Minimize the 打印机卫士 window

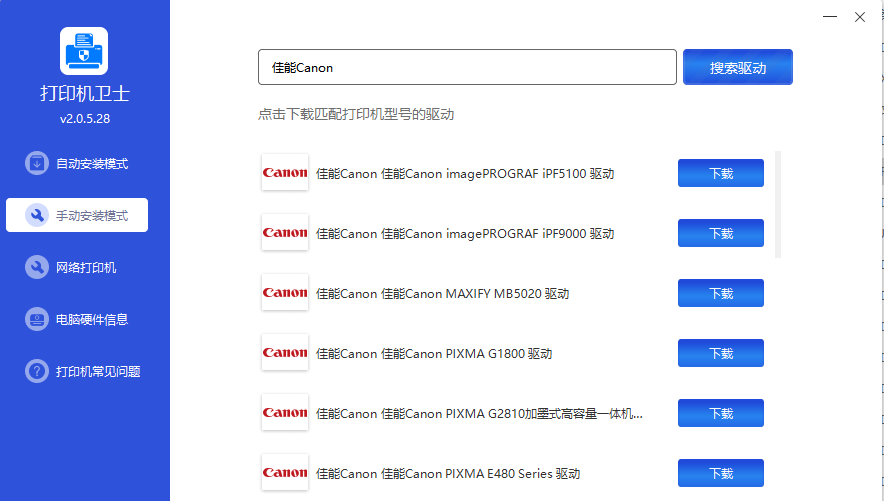[x=829, y=17]
